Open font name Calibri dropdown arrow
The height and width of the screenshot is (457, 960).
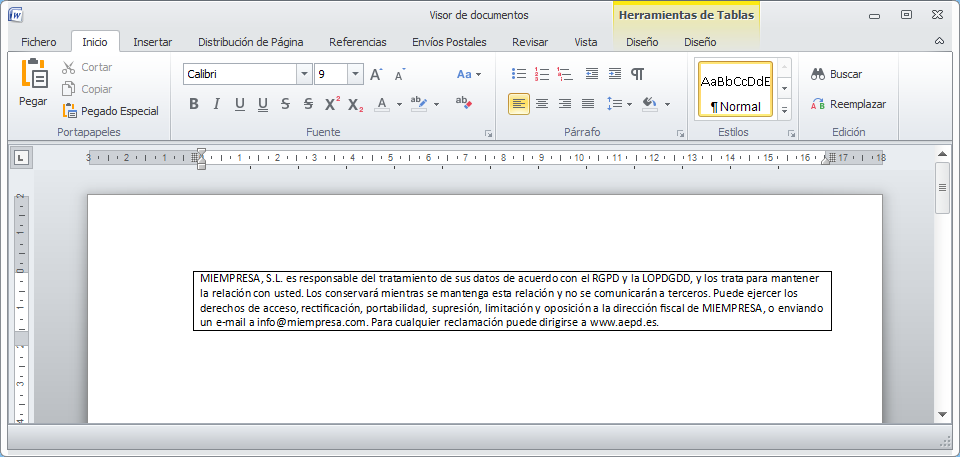tap(304, 75)
